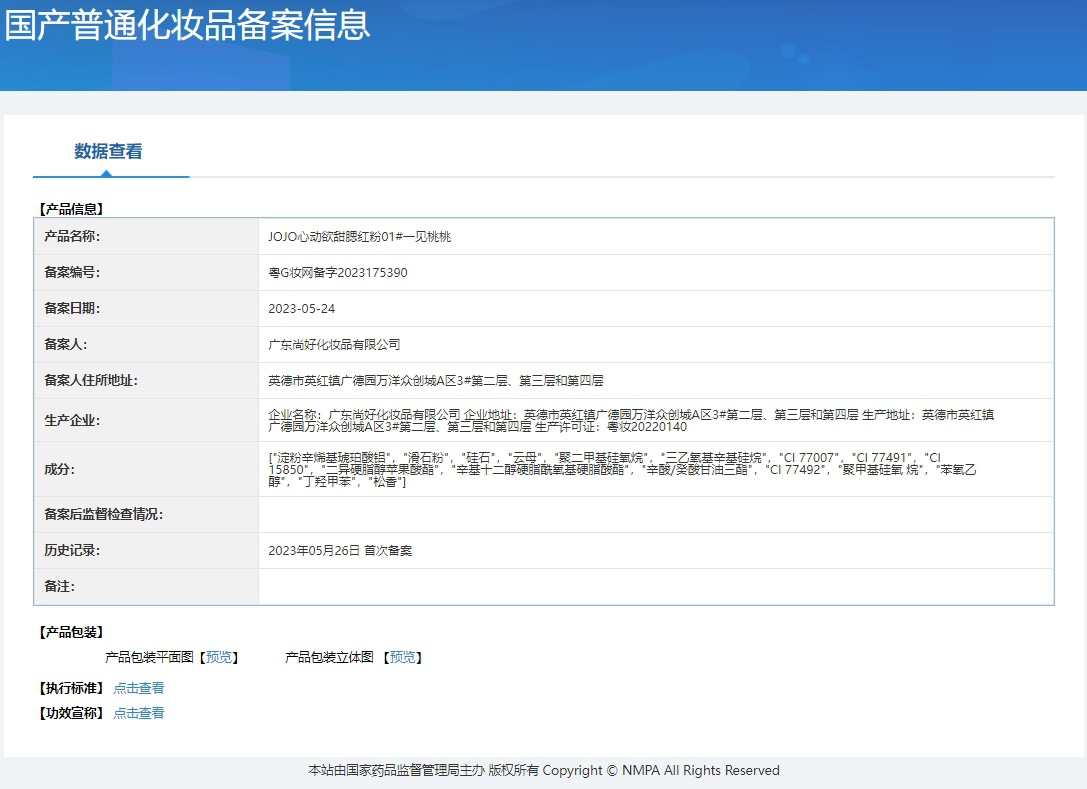The width and height of the screenshot is (1087, 789).
Task: Click the NMPA copyright footer text
Action: click(544, 770)
